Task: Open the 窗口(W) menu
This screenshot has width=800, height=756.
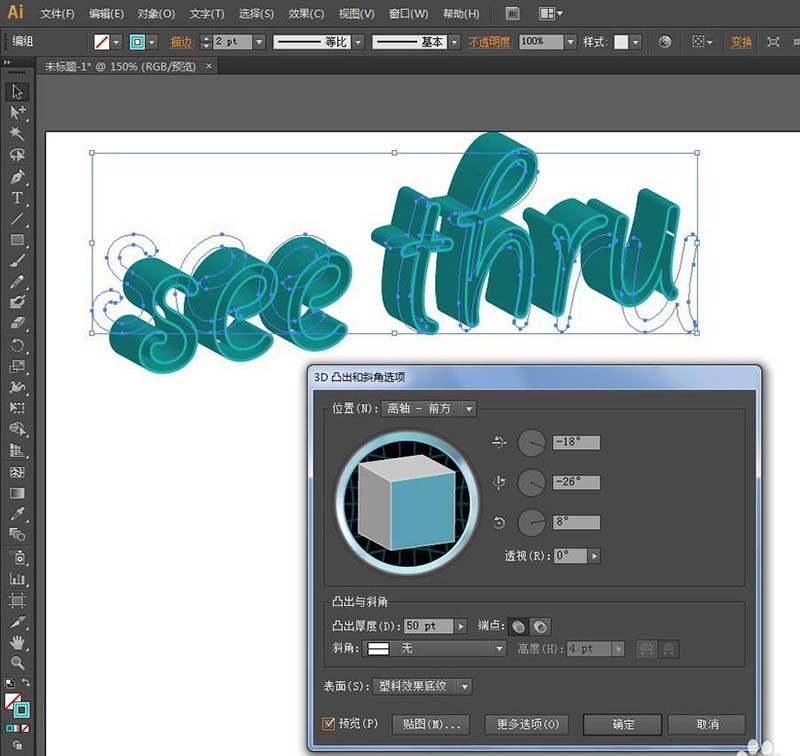Action: click(x=408, y=14)
